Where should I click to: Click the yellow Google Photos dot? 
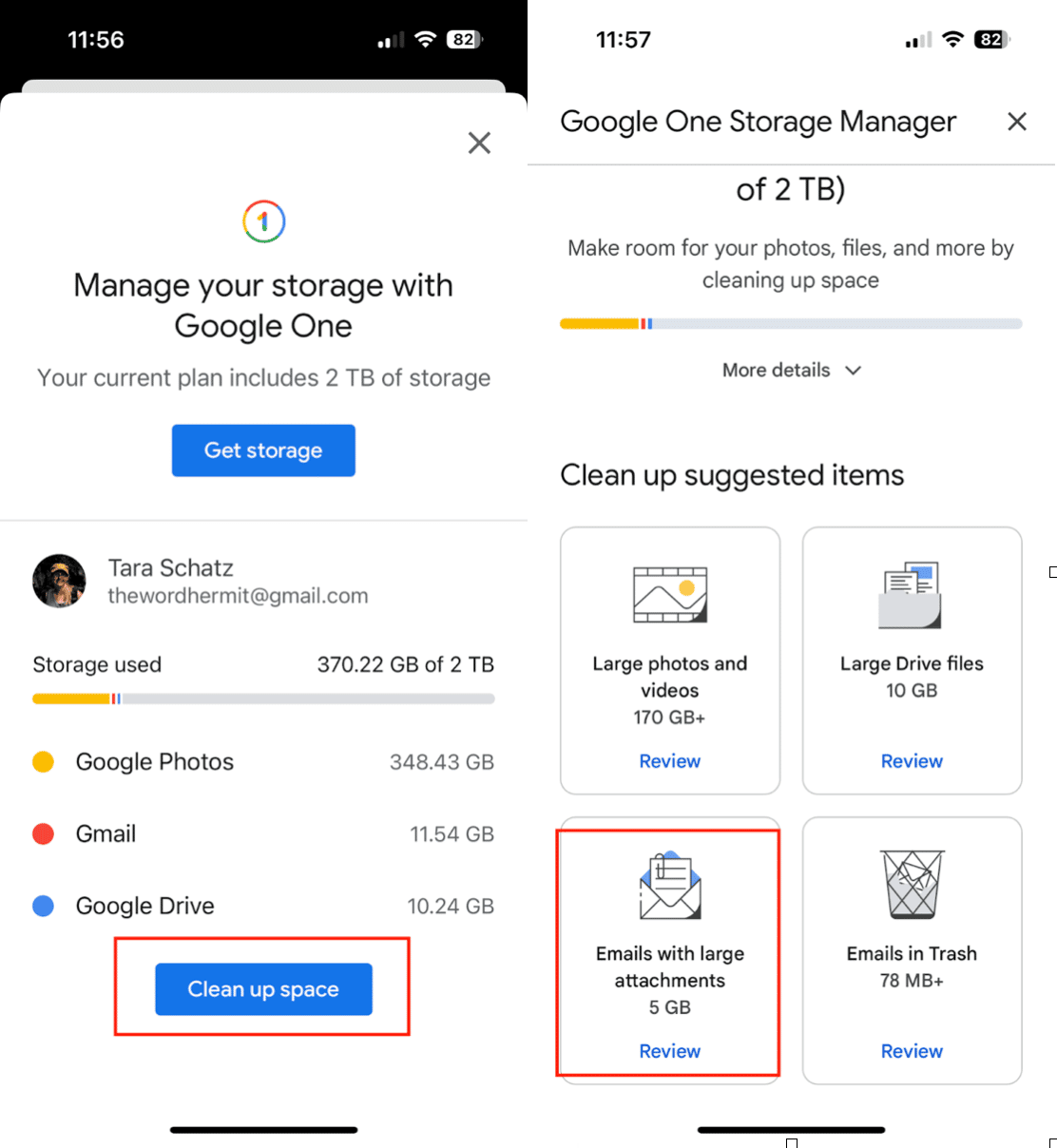(x=43, y=762)
